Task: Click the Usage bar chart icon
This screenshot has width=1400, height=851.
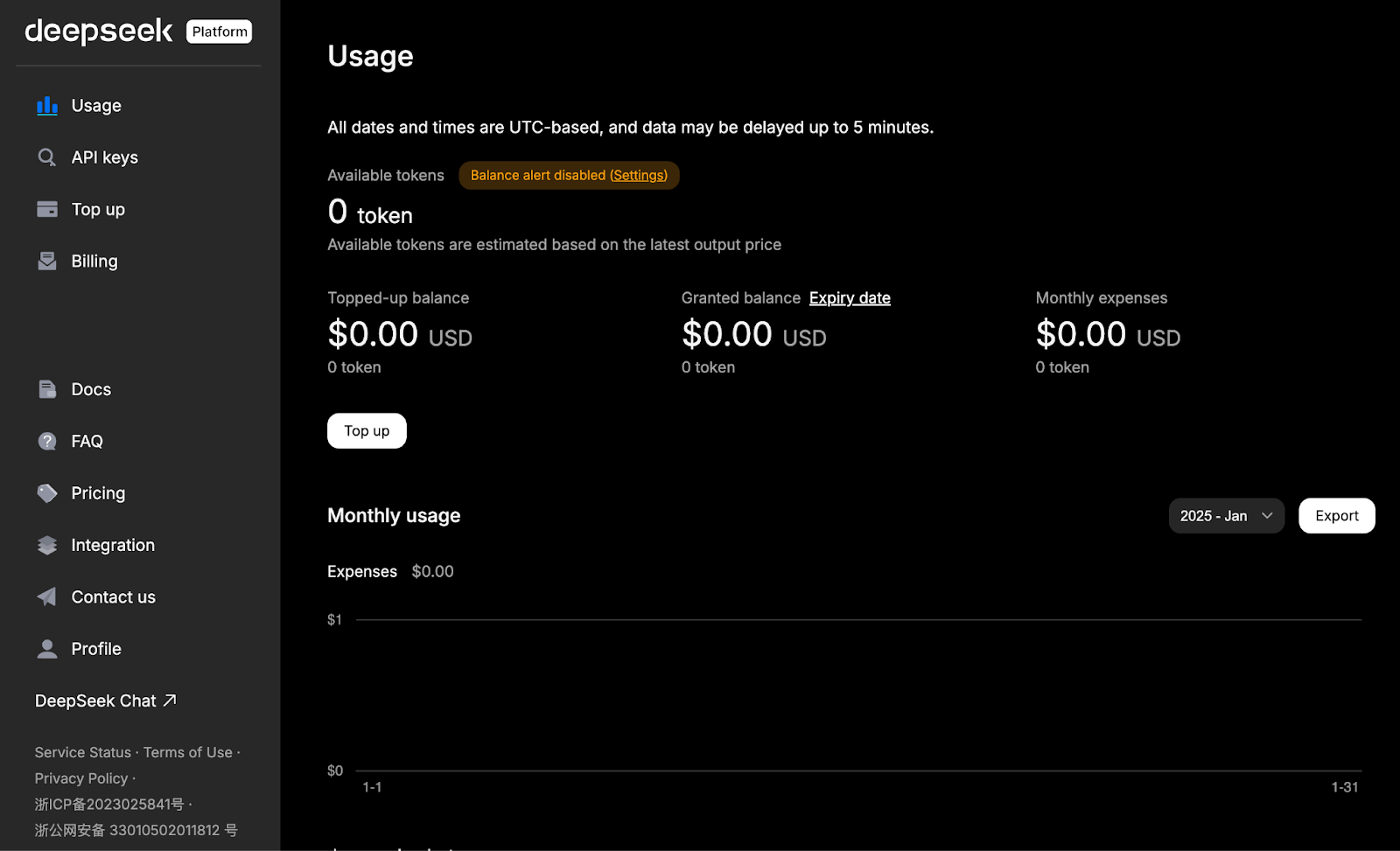Action: click(x=47, y=106)
